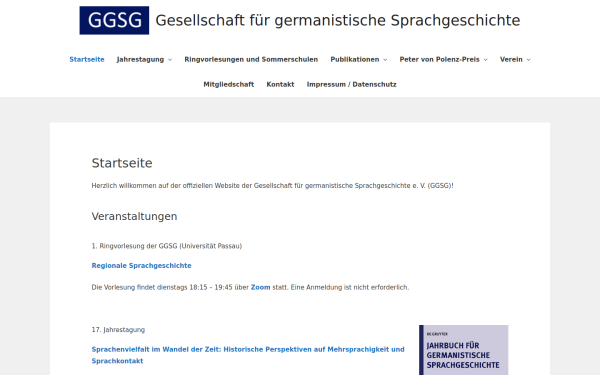
Task: Click the 'Herzlich willkommen' welcome paragraph
Action: [272, 186]
